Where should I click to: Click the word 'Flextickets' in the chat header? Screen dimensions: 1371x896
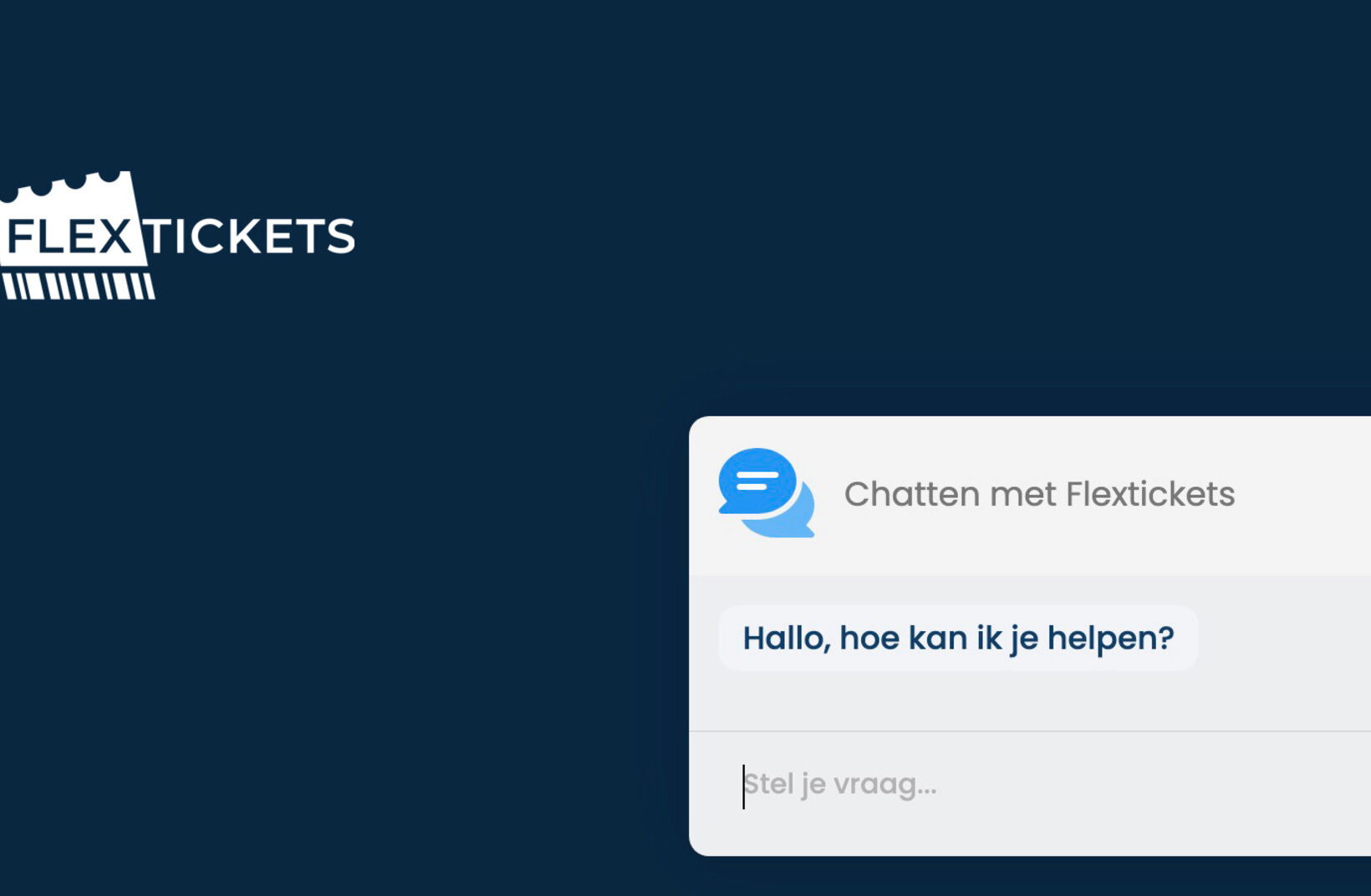pos(1150,494)
